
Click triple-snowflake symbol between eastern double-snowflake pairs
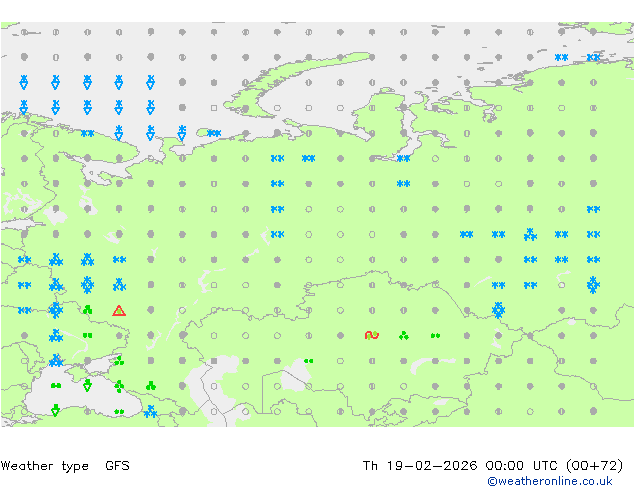[x=530, y=234]
